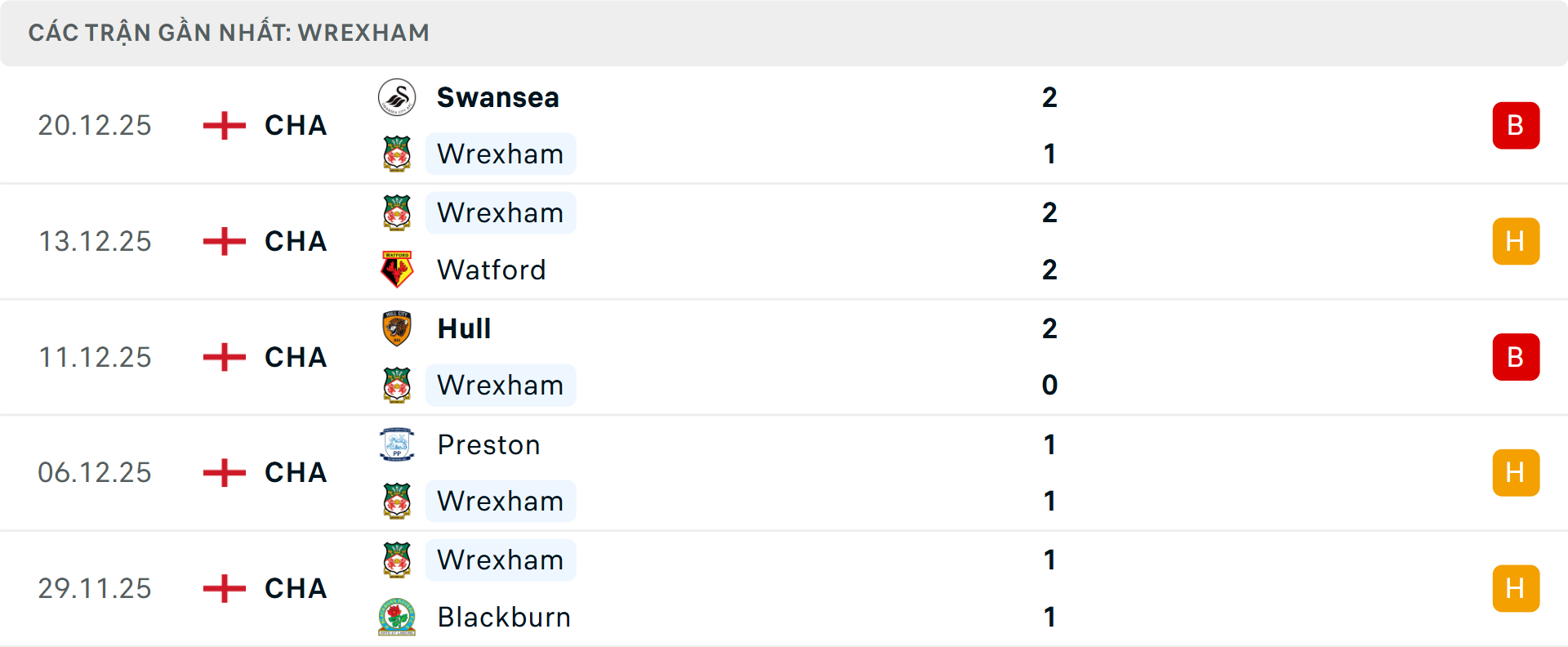Click the Swansea club crest icon
Image resolution: width=1568 pixels, height=647 pixels.
tap(397, 98)
